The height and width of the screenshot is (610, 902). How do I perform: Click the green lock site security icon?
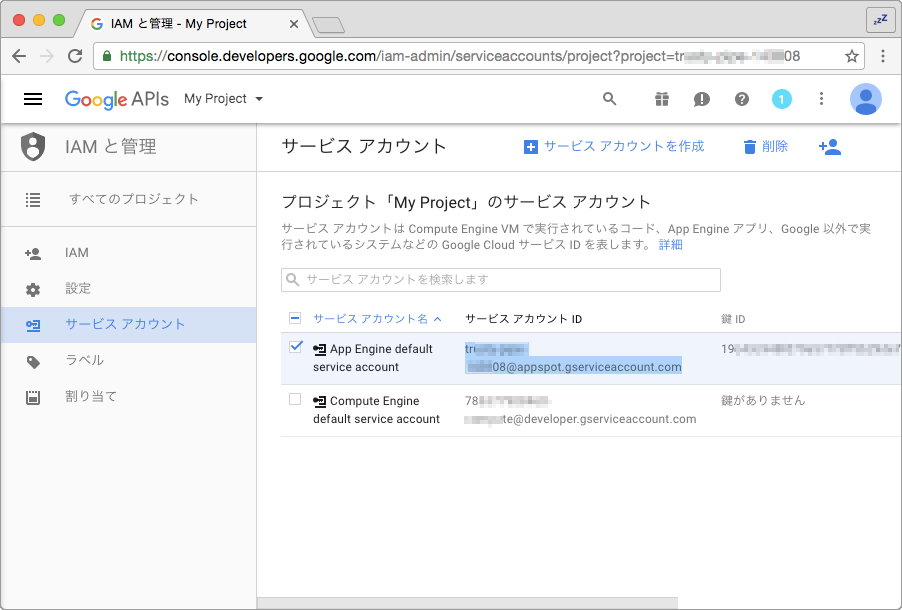click(x=106, y=56)
